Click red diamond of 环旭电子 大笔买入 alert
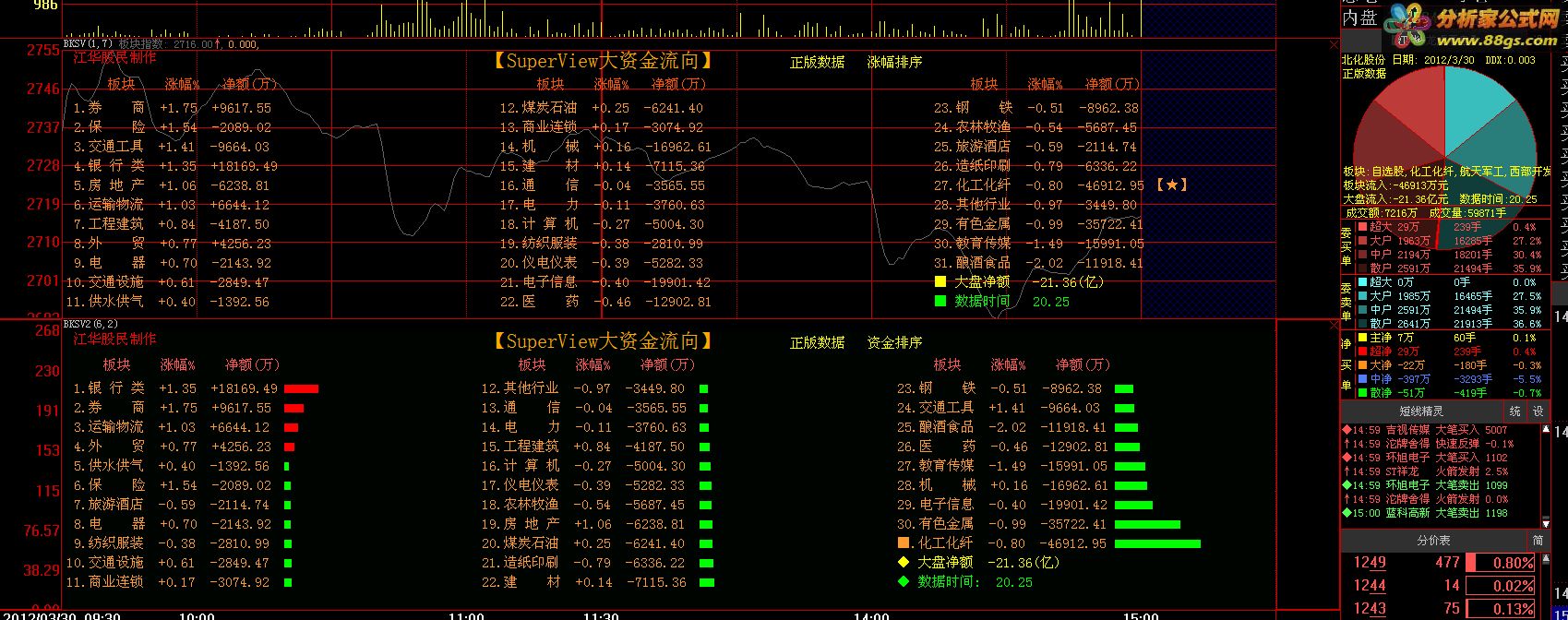Viewport: 1568px width, 620px height. (1347, 458)
